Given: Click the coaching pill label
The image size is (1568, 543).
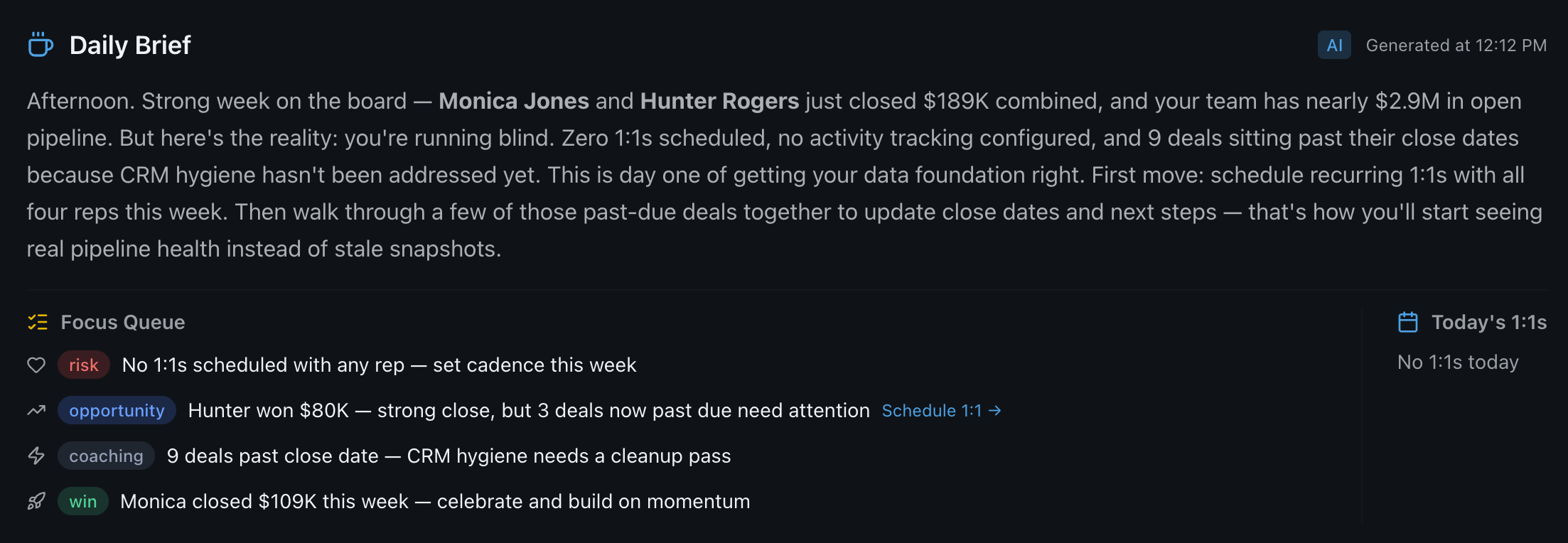Looking at the screenshot, I should 105,456.
